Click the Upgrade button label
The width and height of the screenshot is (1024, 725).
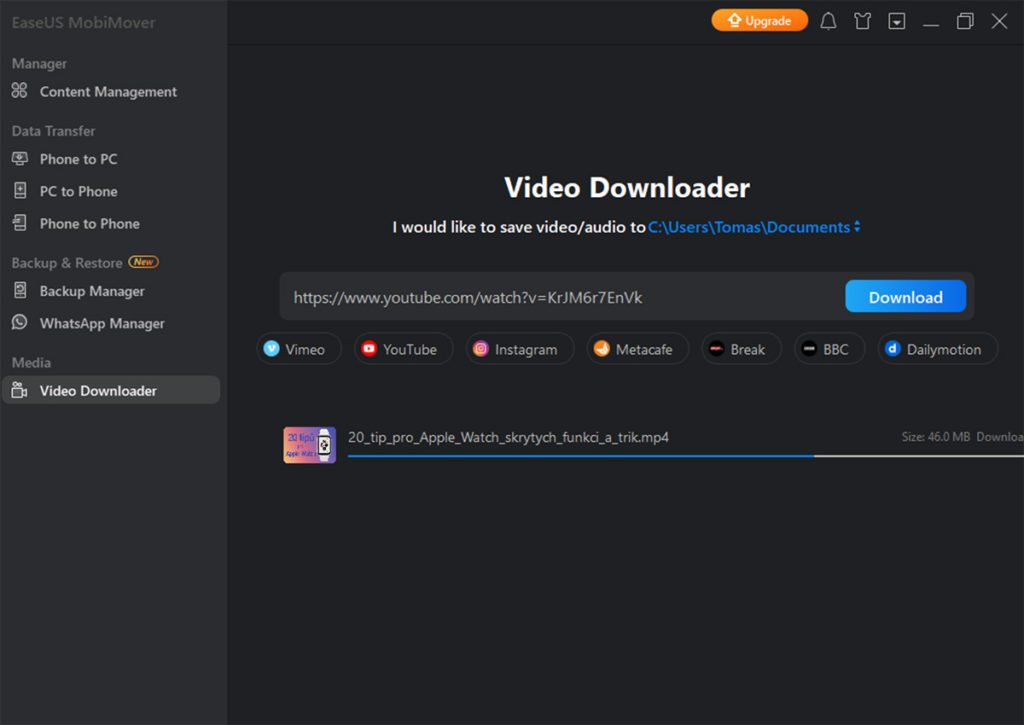768,21
